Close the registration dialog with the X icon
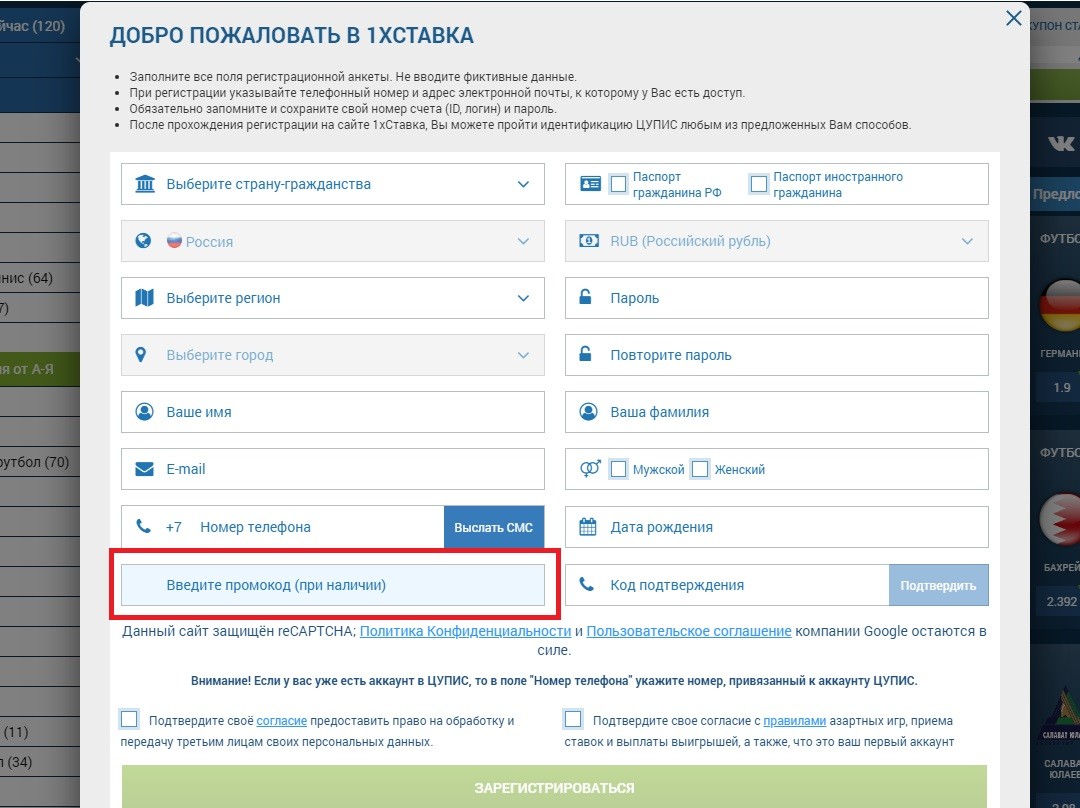 point(1013,18)
